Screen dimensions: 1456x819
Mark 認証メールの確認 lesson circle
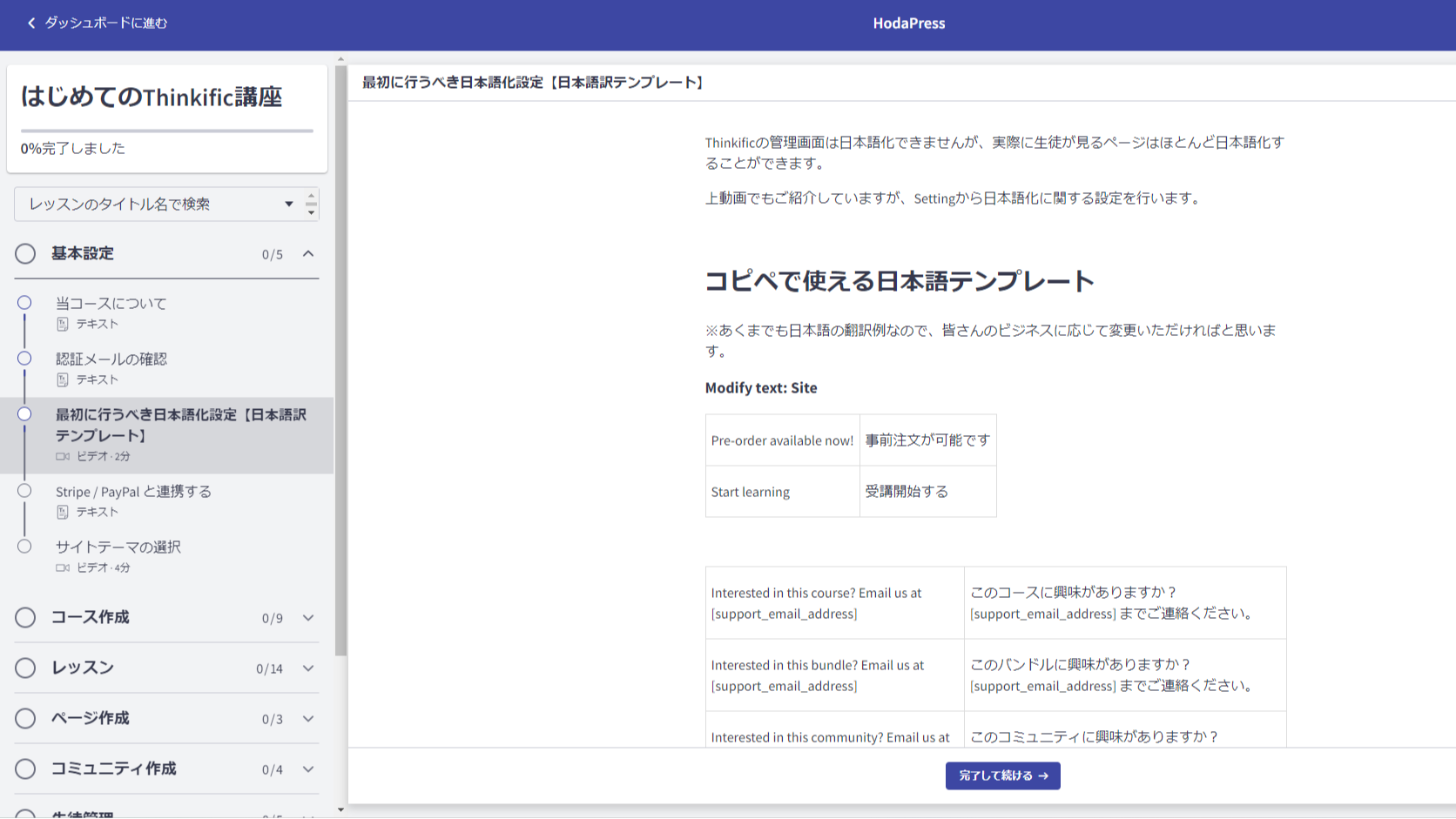click(24, 359)
